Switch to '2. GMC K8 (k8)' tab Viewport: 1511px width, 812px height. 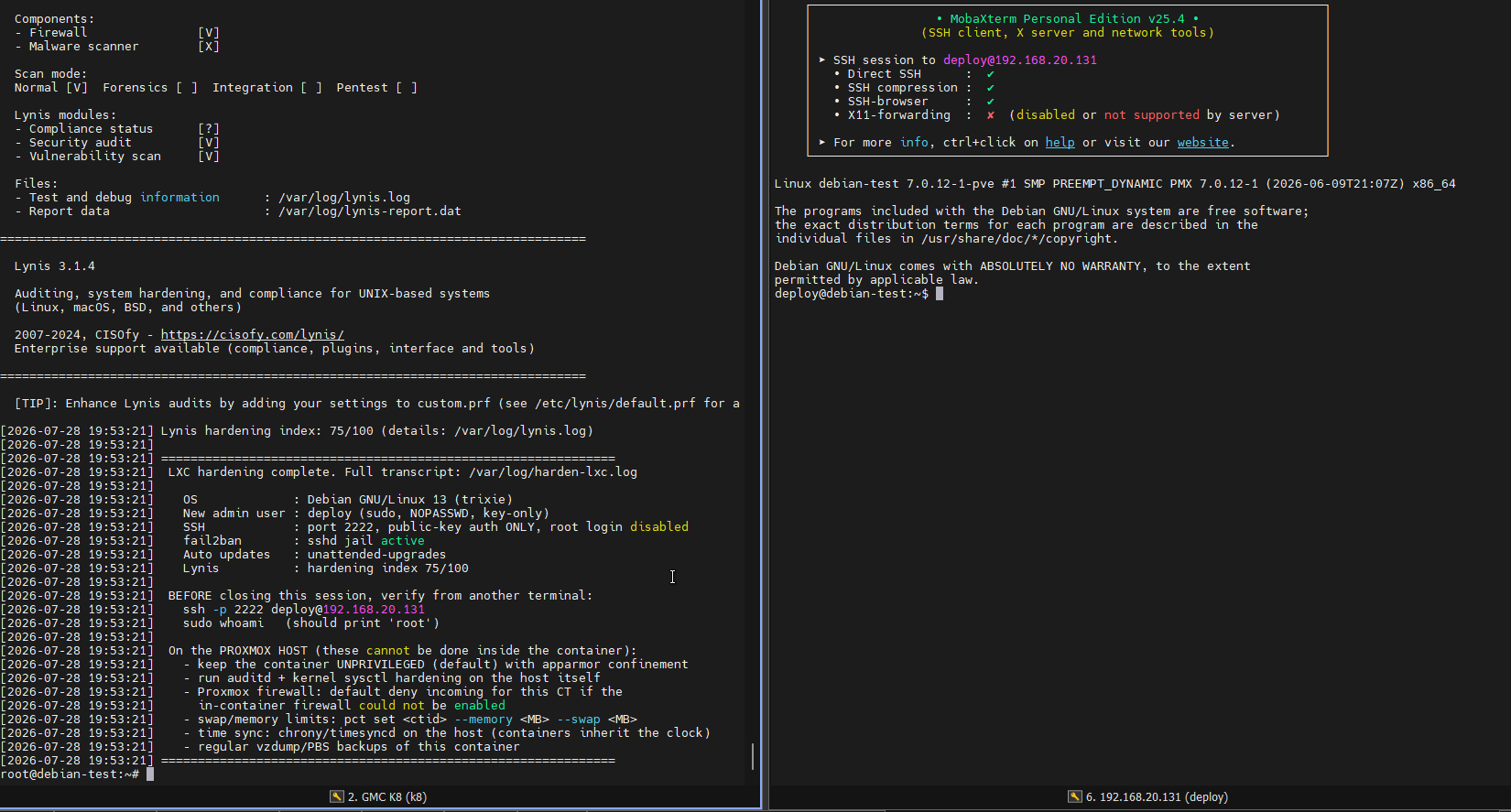[379, 796]
